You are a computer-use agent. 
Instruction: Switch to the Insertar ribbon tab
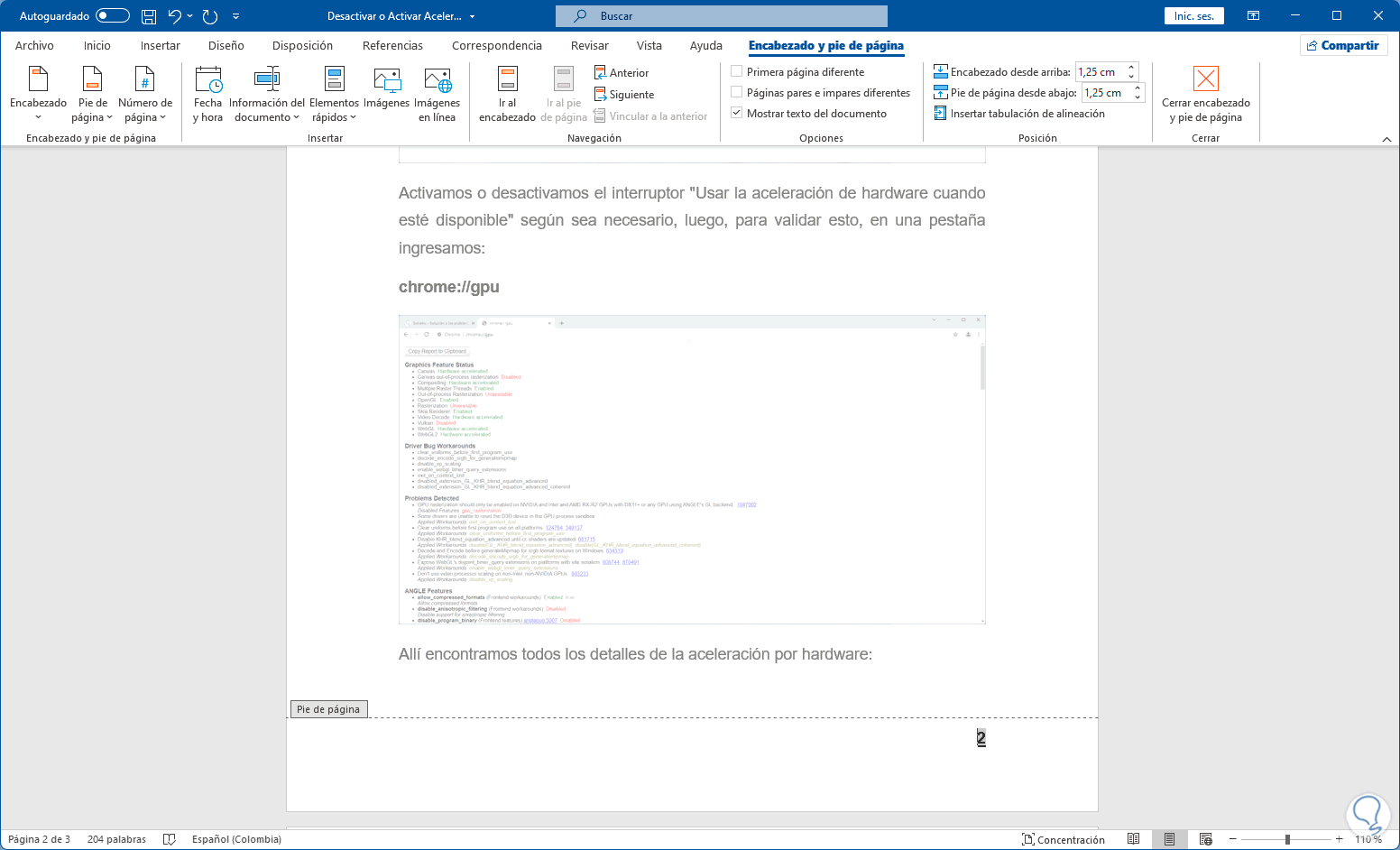pyautogui.click(x=160, y=45)
